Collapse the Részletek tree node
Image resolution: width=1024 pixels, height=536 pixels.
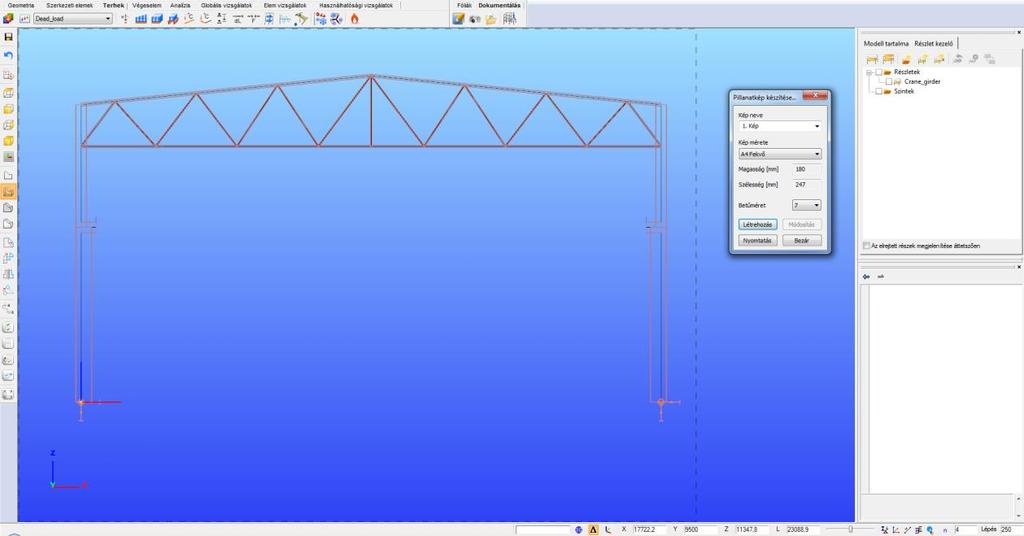click(869, 72)
